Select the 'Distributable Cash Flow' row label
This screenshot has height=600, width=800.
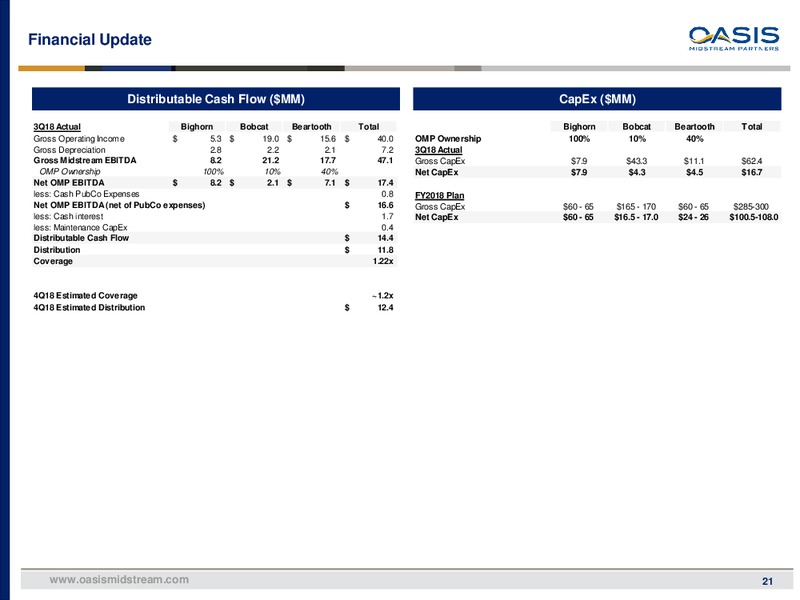[81, 238]
